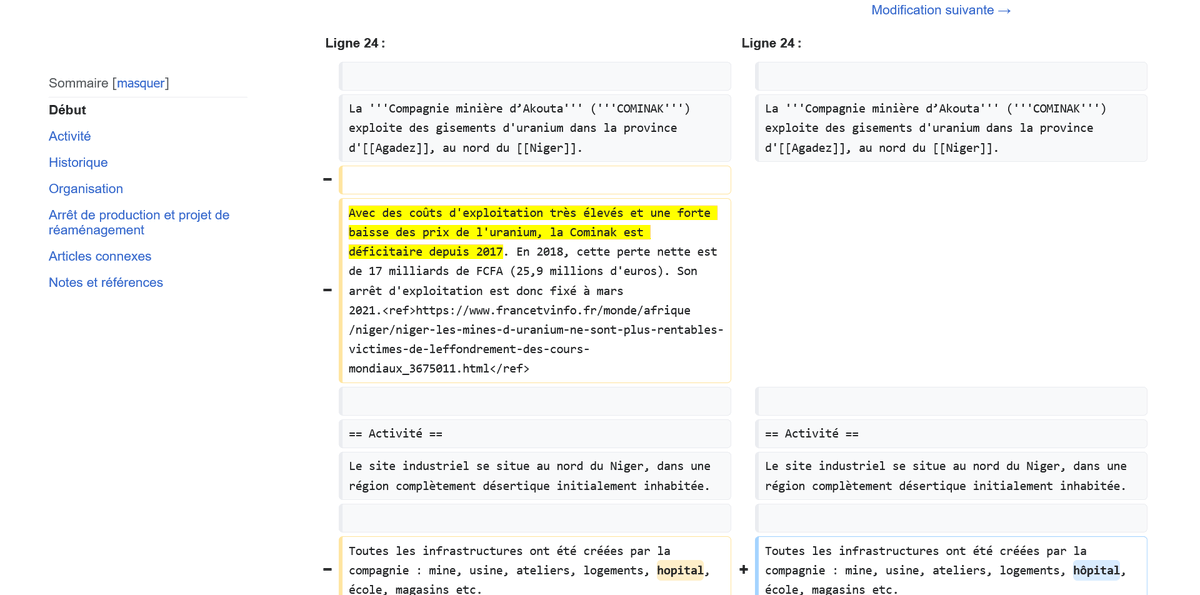The height and width of the screenshot is (595, 1200).
Task: Open the 'Modification suivante →' link
Action: pos(940,10)
